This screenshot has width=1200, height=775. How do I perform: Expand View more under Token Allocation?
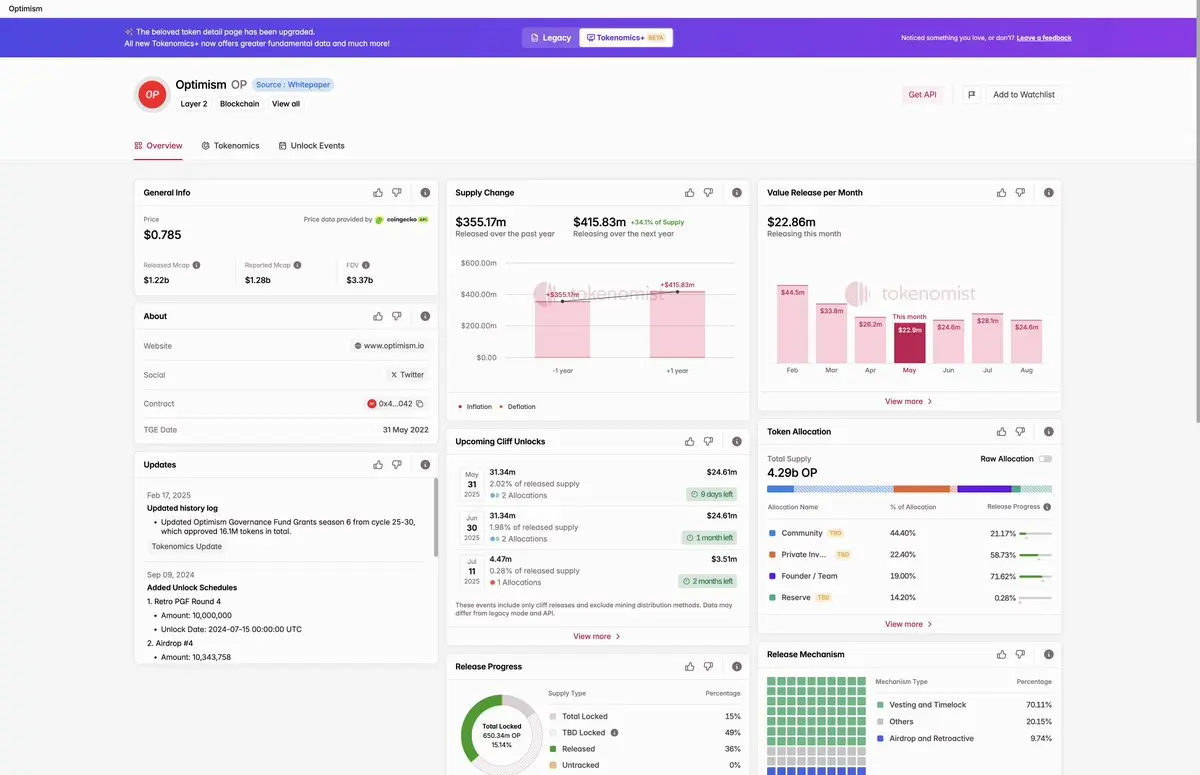click(909, 624)
